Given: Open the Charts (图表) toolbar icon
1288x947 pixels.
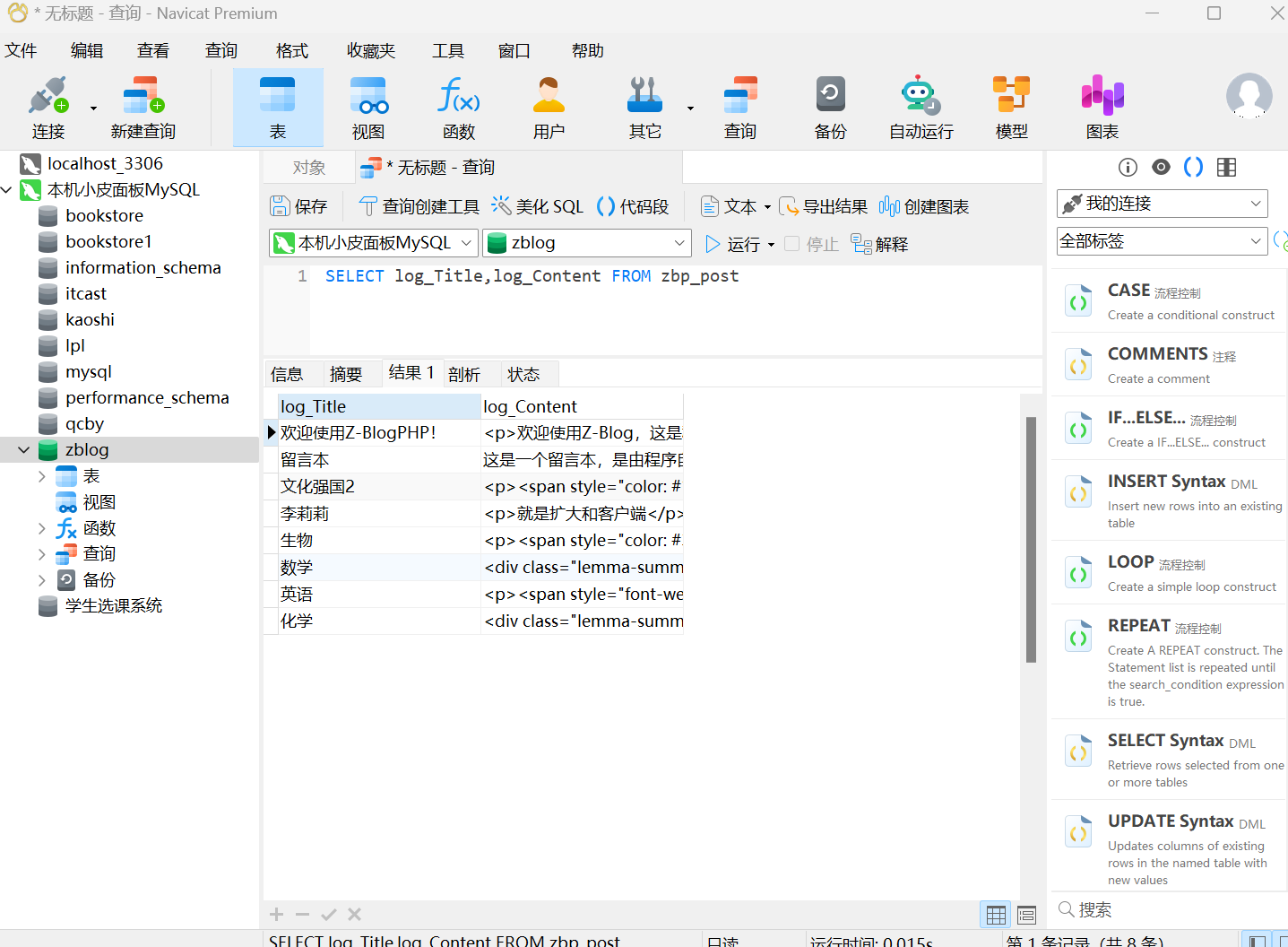Looking at the screenshot, I should pyautogui.click(x=1102, y=108).
